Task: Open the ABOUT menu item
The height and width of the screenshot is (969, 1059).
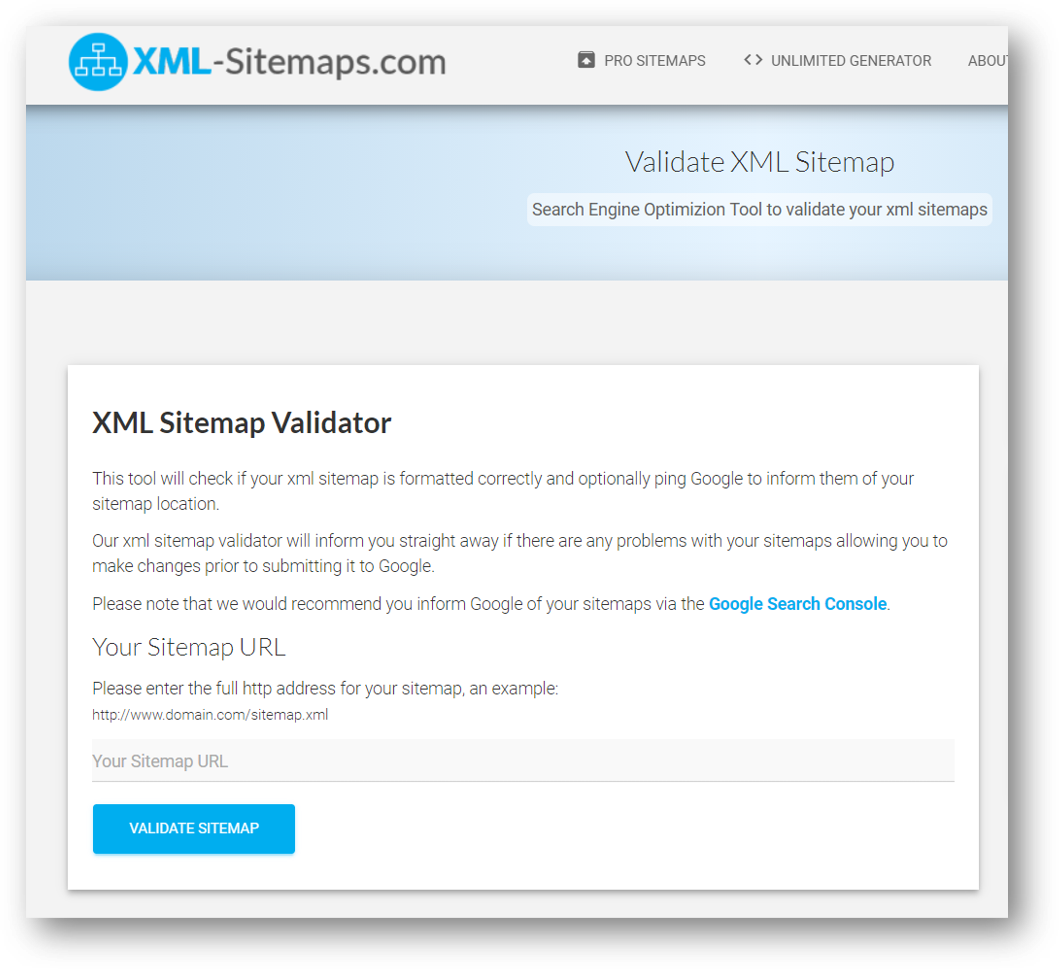Action: (x=987, y=61)
